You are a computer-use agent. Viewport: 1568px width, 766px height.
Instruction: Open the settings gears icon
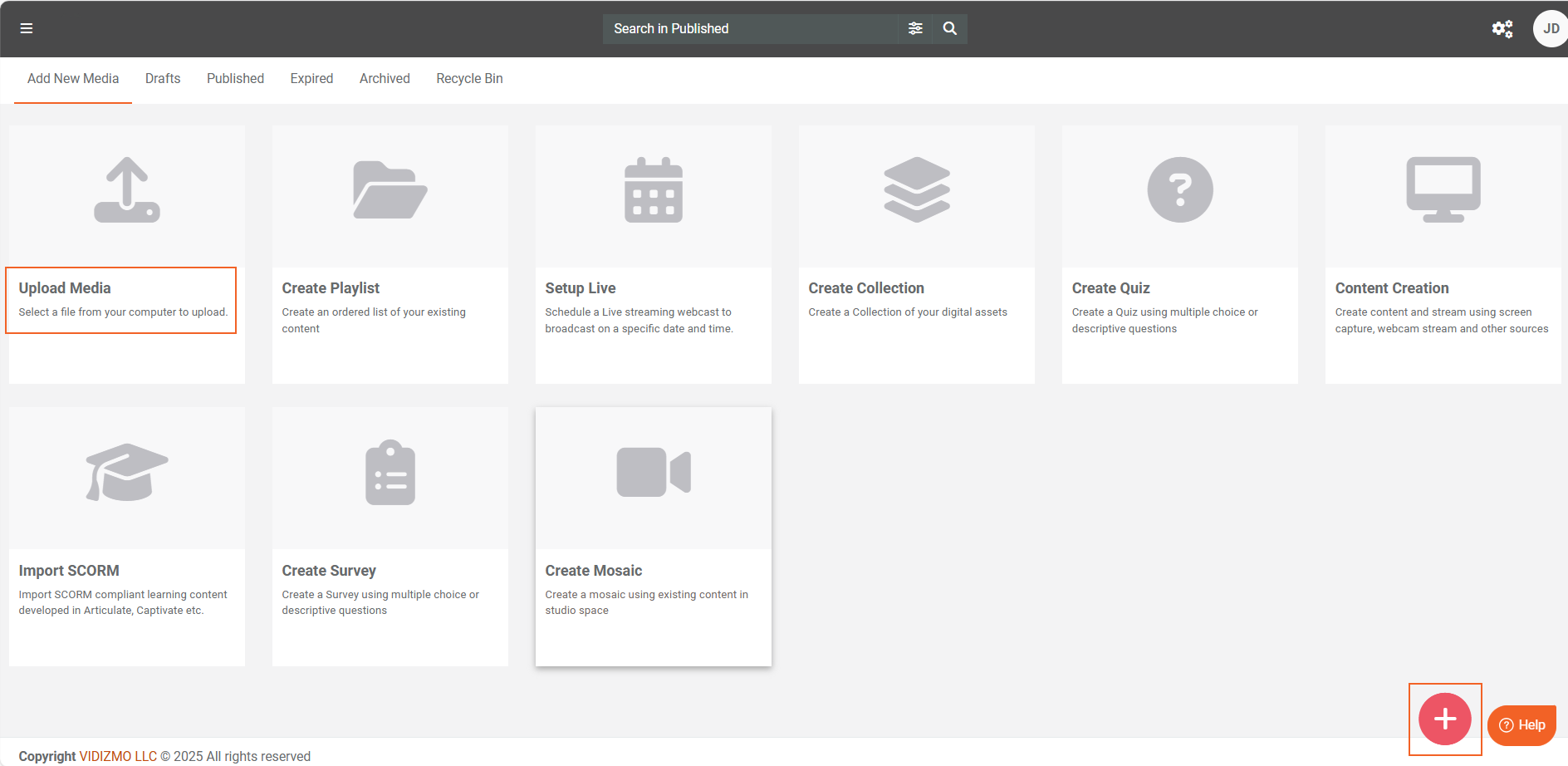[1502, 29]
